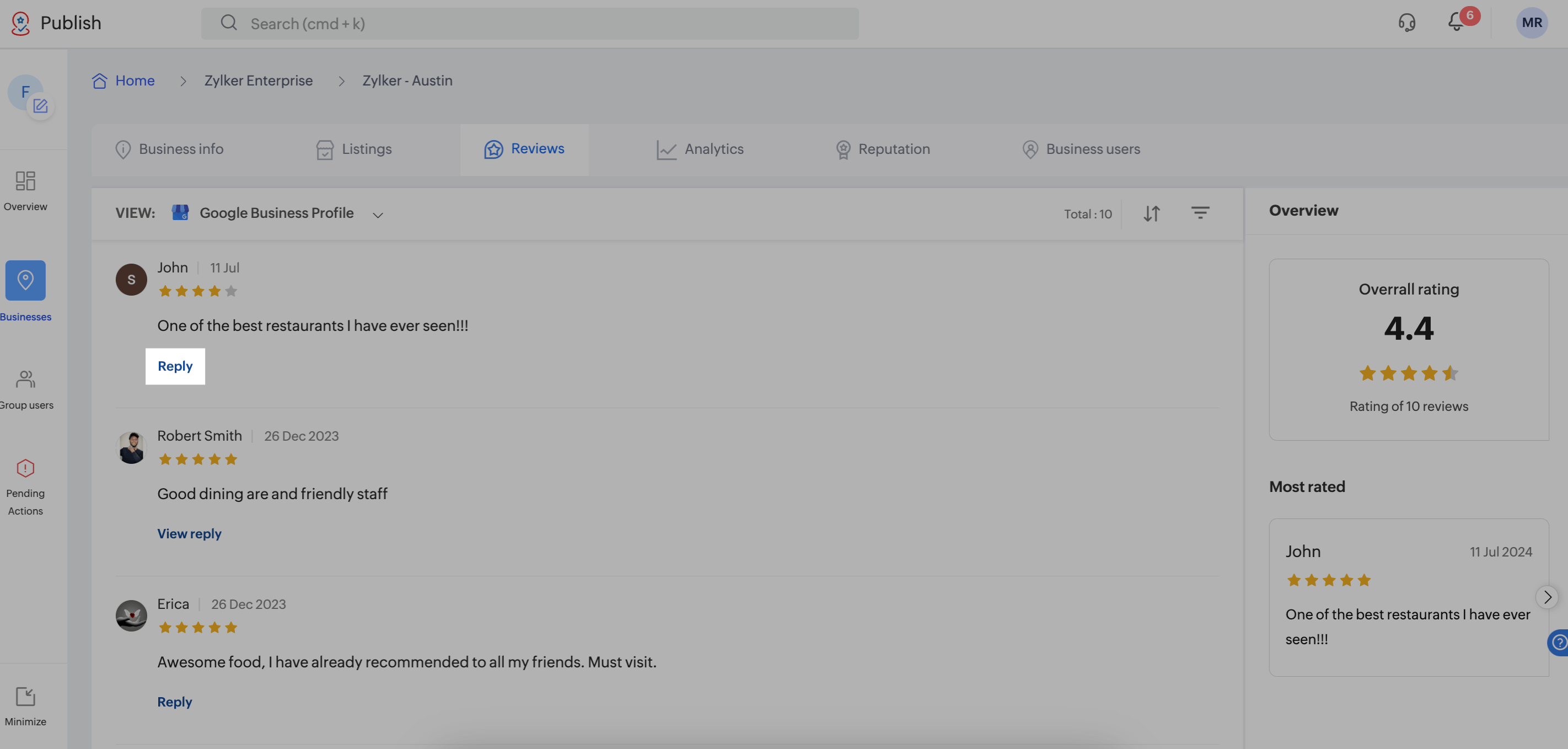Screen dimensions: 1568x749
Task: Show next Most rated review arrow
Action: (x=1546, y=597)
